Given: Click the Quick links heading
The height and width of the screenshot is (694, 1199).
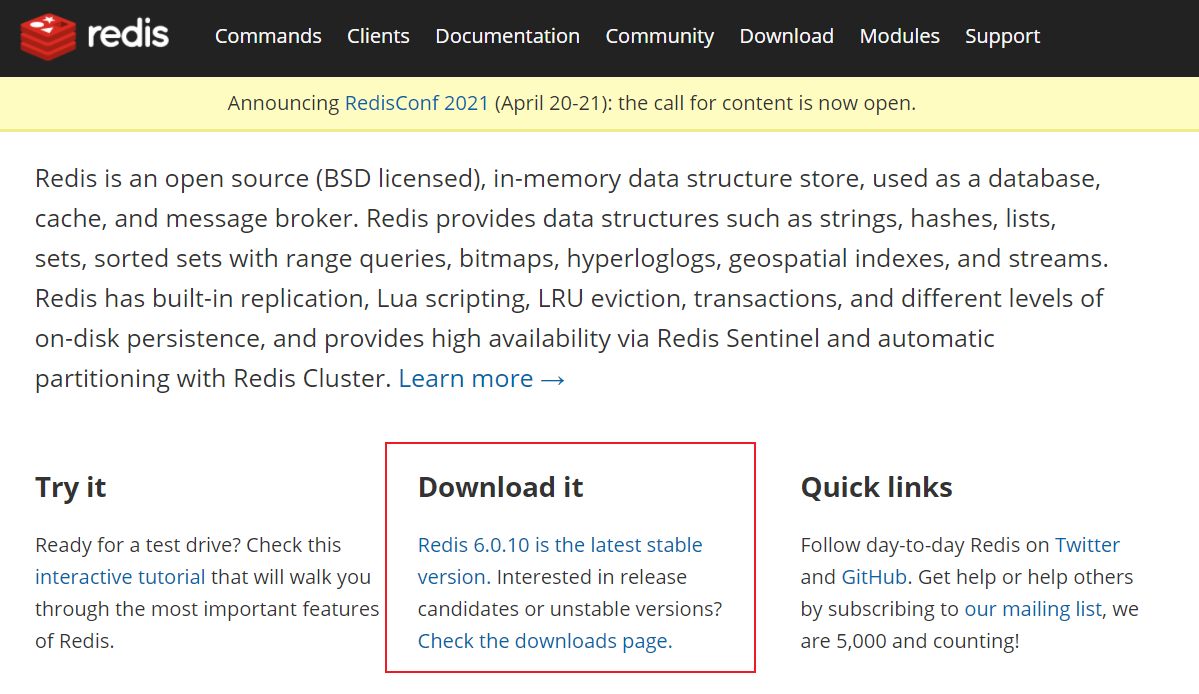Looking at the screenshot, I should click(876, 488).
